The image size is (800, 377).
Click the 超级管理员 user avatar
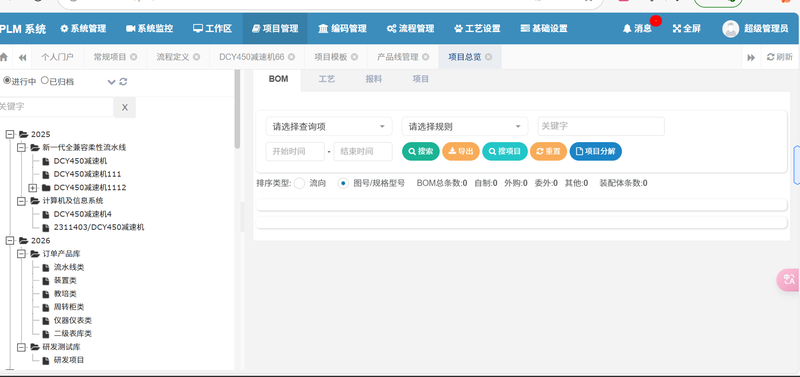[x=731, y=29]
